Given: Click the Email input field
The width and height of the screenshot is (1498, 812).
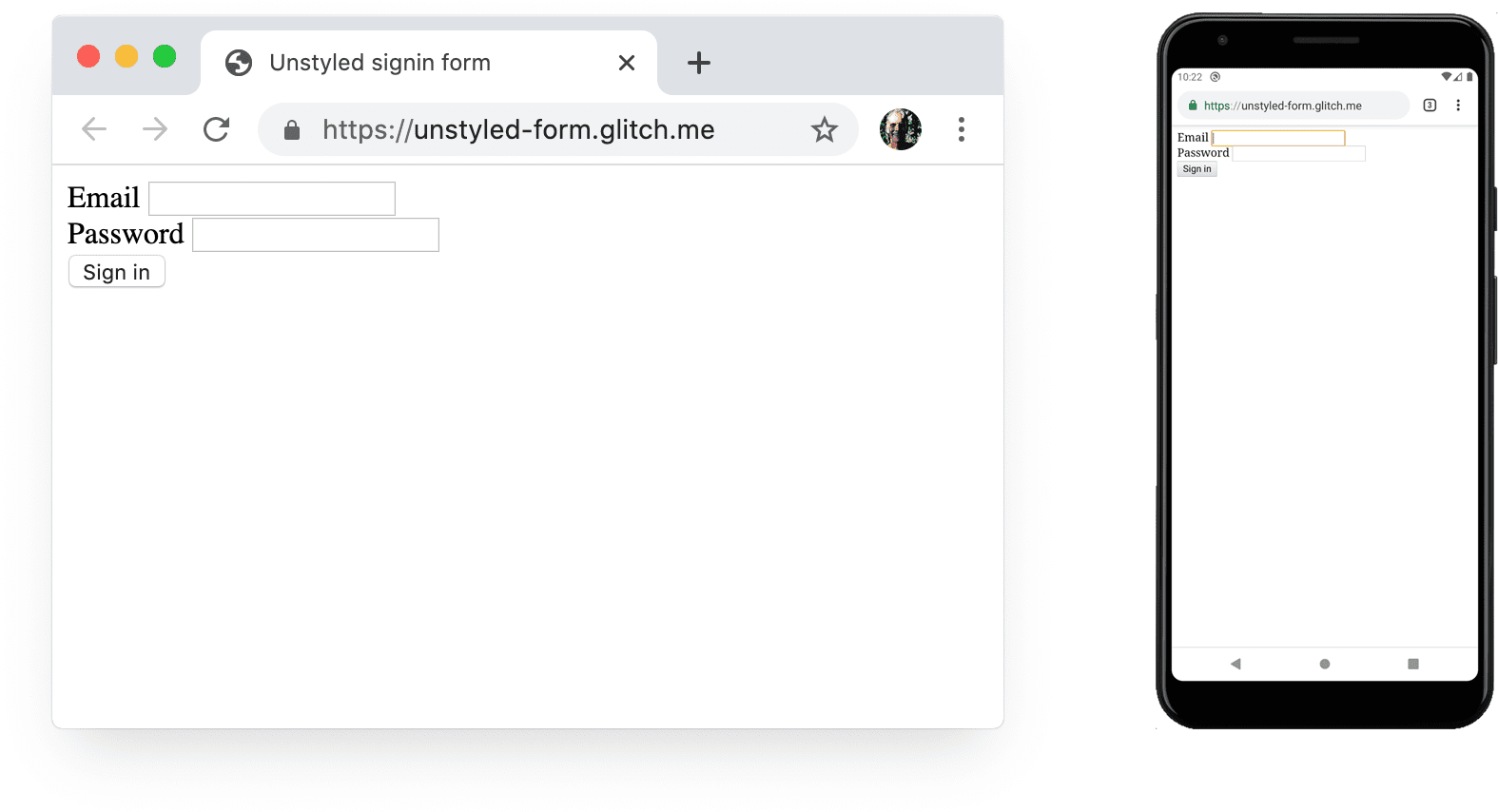Looking at the screenshot, I should [271, 198].
